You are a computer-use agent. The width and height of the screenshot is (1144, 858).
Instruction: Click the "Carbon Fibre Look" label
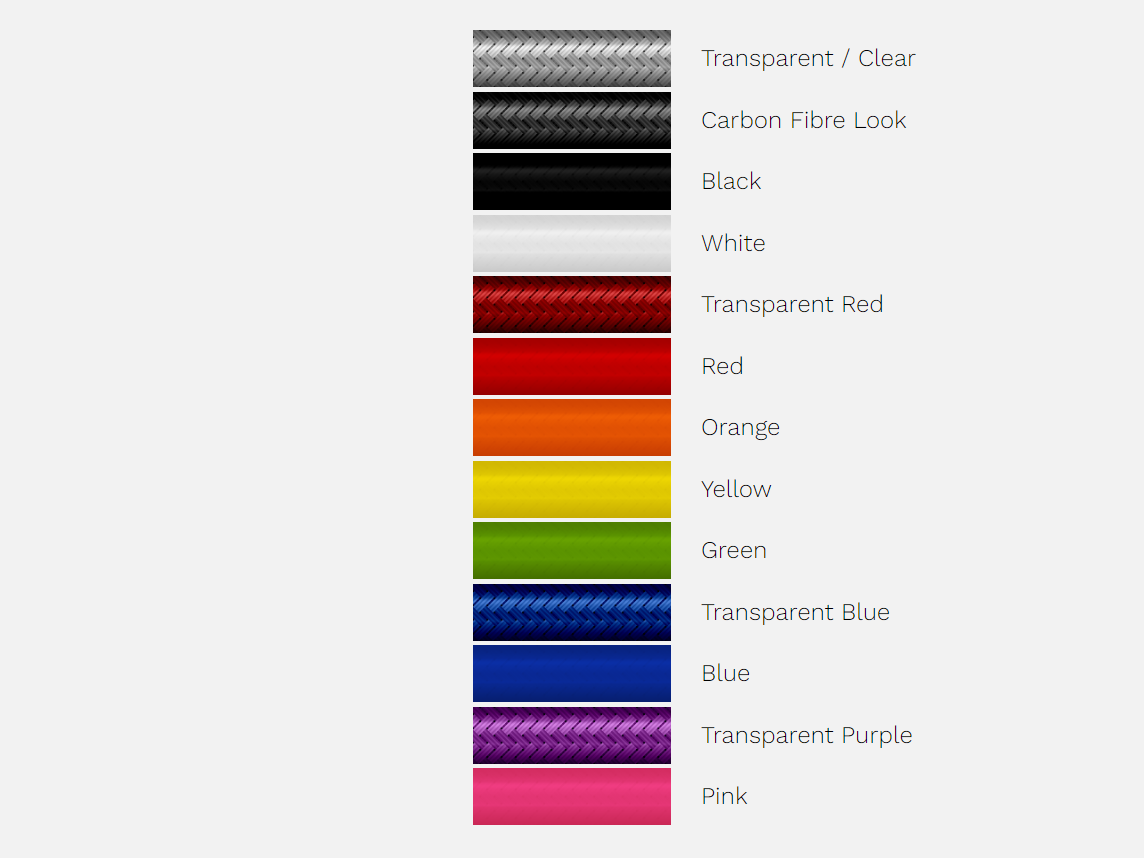tap(803, 120)
